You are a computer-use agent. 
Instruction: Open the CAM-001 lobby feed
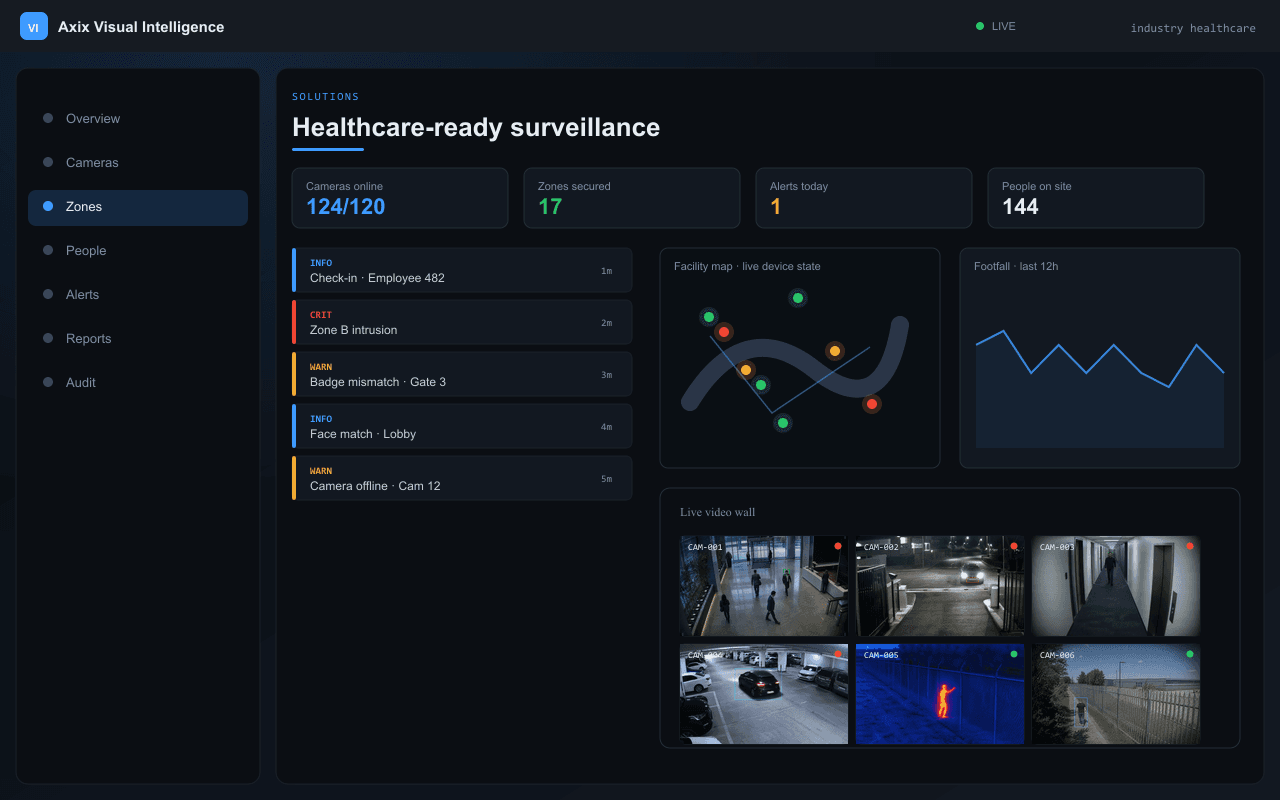point(764,586)
